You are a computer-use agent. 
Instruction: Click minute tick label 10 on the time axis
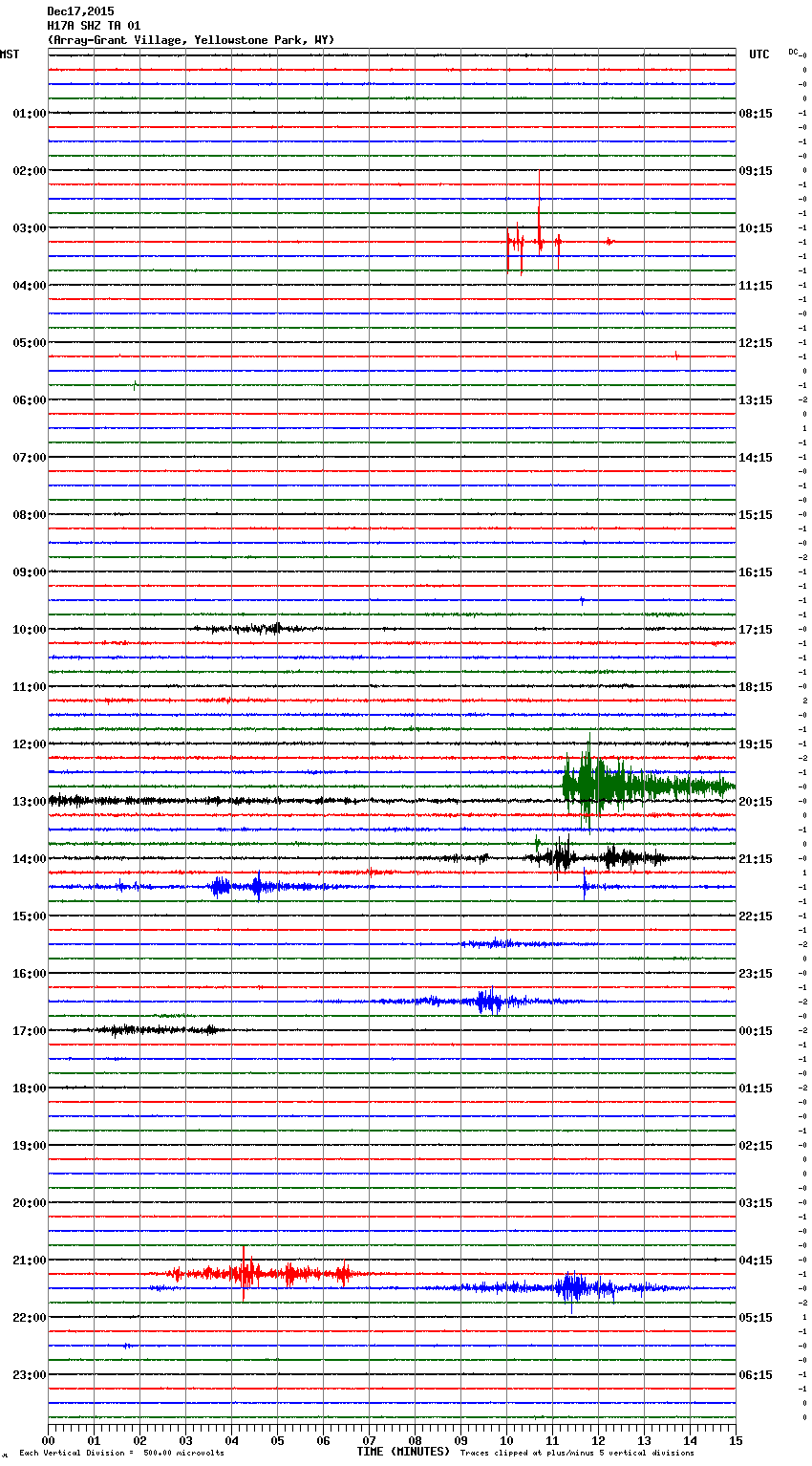click(506, 1440)
